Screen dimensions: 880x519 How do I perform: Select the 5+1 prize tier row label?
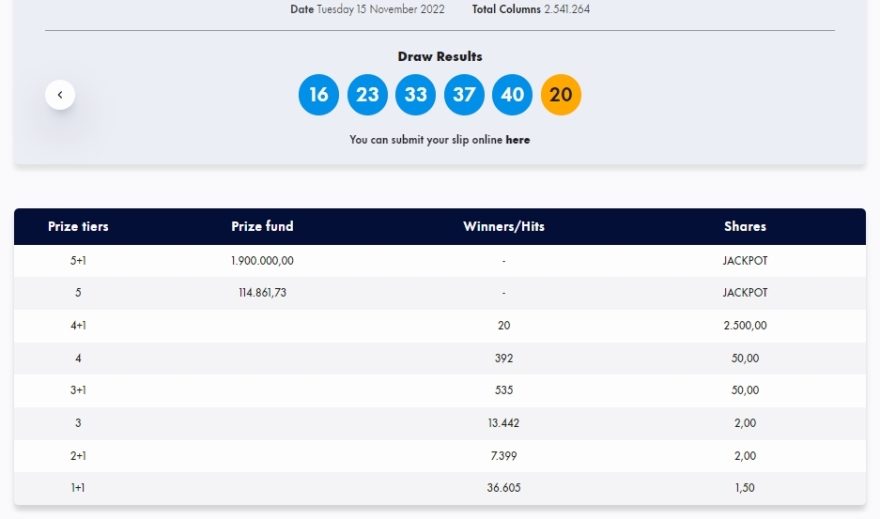click(78, 261)
